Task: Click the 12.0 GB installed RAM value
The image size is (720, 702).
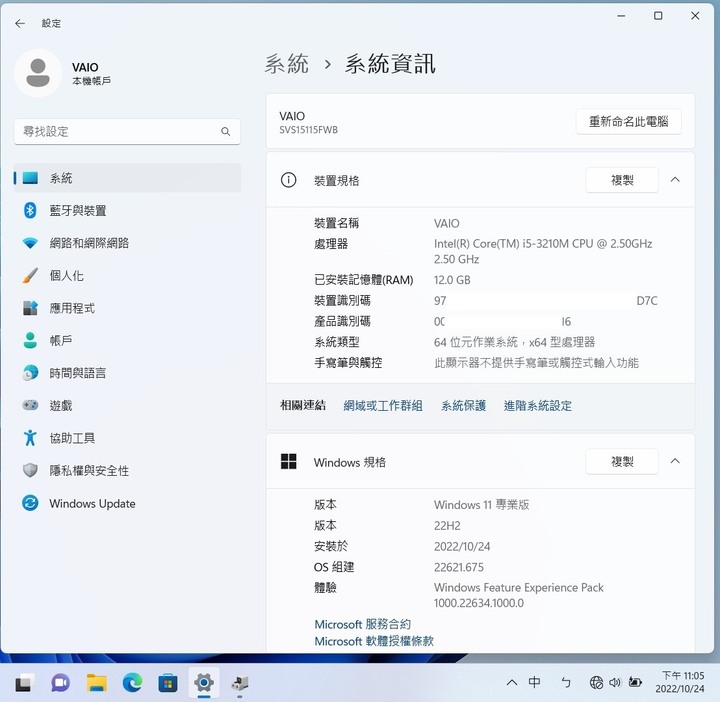Action: coord(452,280)
